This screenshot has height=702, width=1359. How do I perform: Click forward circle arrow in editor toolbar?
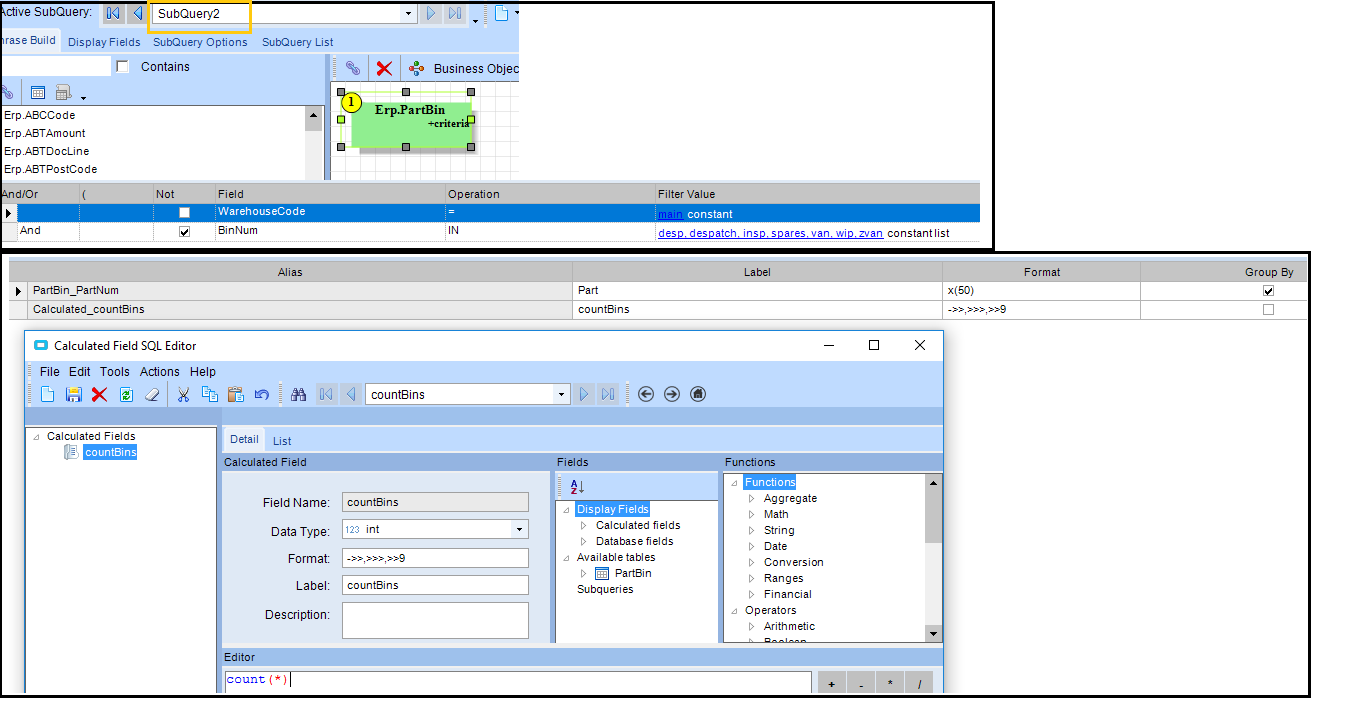(x=672, y=394)
